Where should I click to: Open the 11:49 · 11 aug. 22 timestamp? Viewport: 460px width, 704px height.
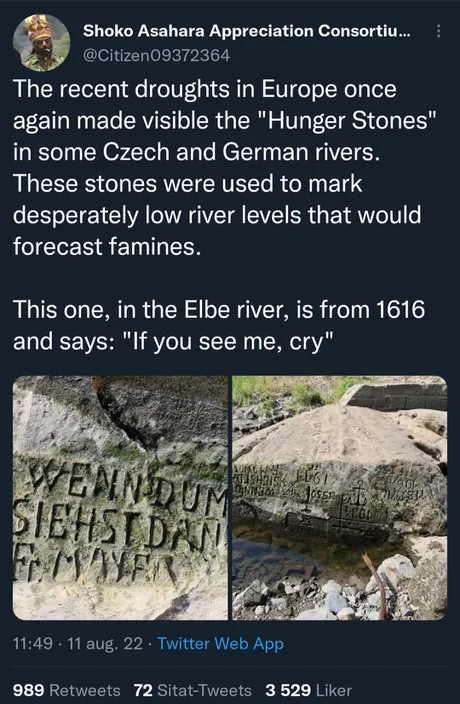tap(78, 643)
